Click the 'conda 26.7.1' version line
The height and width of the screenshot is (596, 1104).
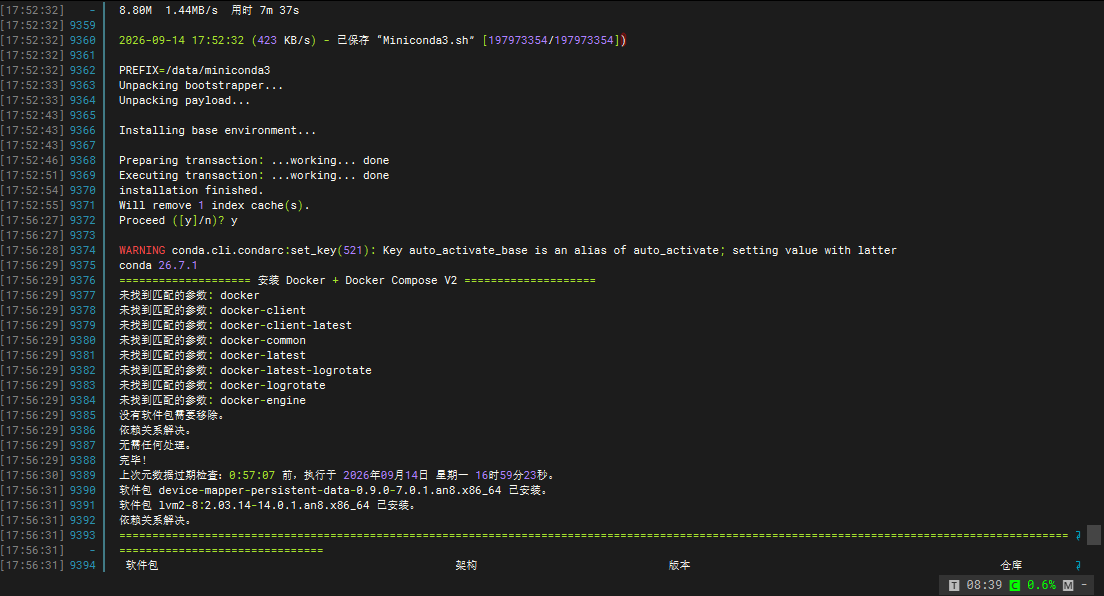click(x=158, y=266)
